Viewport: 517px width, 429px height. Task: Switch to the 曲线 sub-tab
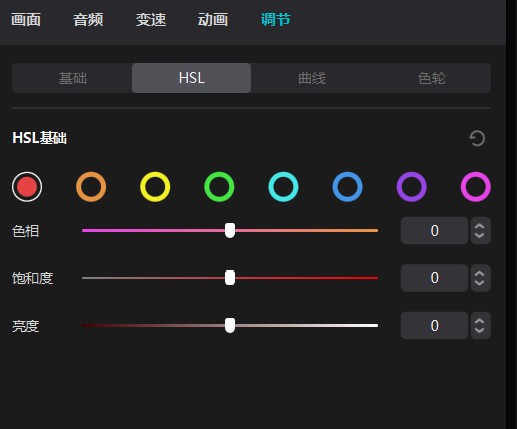click(x=312, y=78)
